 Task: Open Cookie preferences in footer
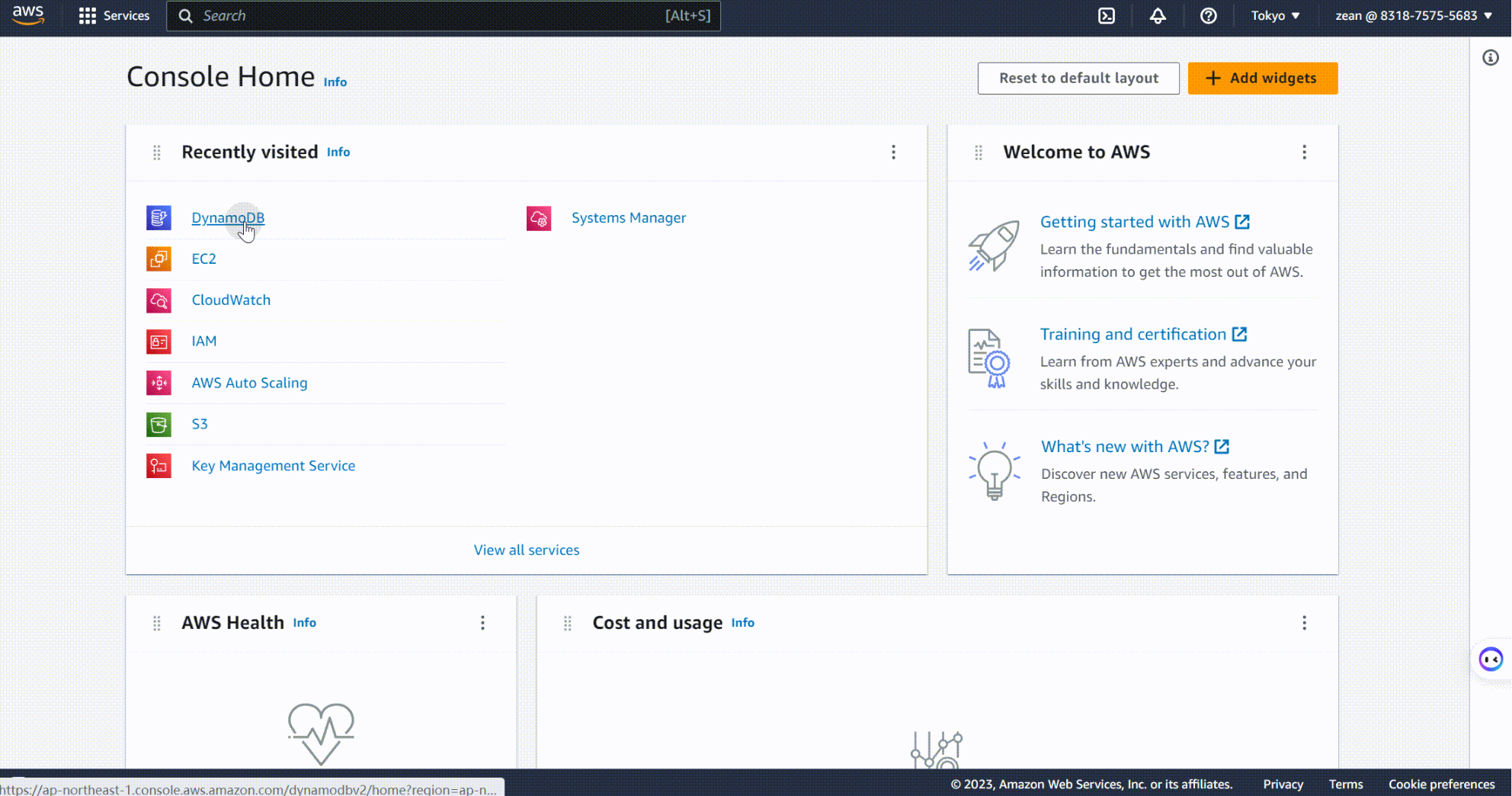tap(1441, 785)
